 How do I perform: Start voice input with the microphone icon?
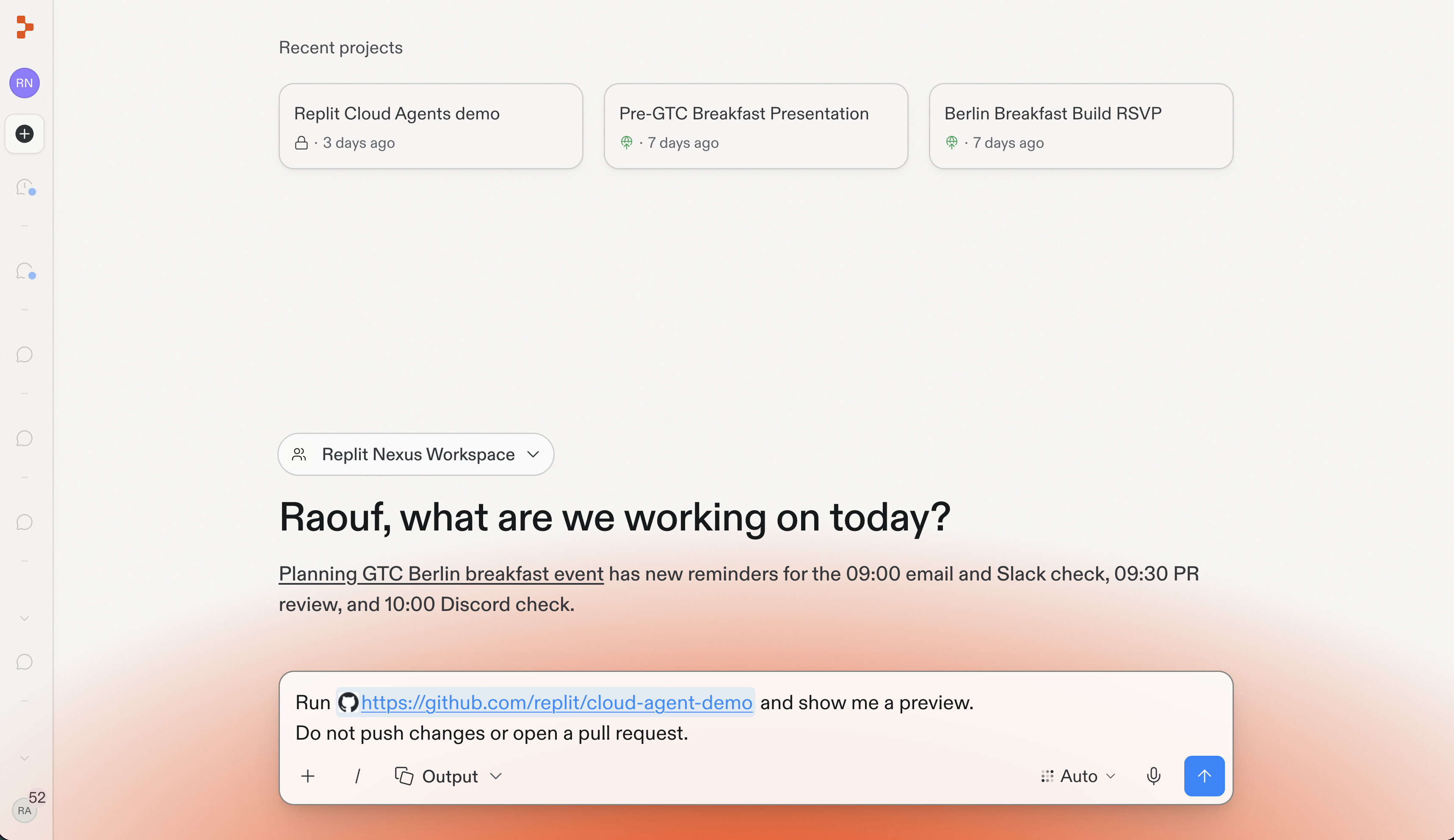(1153, 776)
